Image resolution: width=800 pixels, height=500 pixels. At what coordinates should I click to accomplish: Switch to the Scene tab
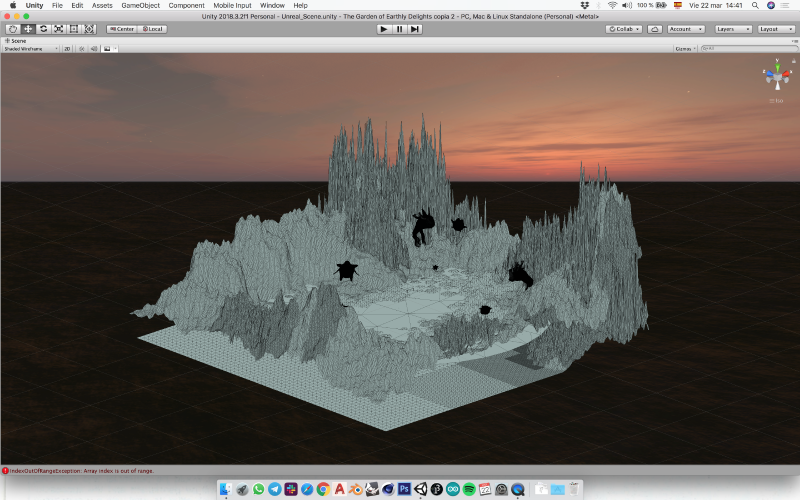pos(18,40)
